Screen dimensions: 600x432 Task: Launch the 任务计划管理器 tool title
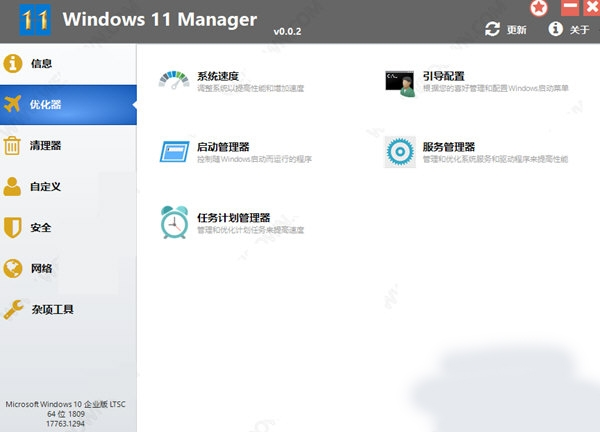coord(233,218)
